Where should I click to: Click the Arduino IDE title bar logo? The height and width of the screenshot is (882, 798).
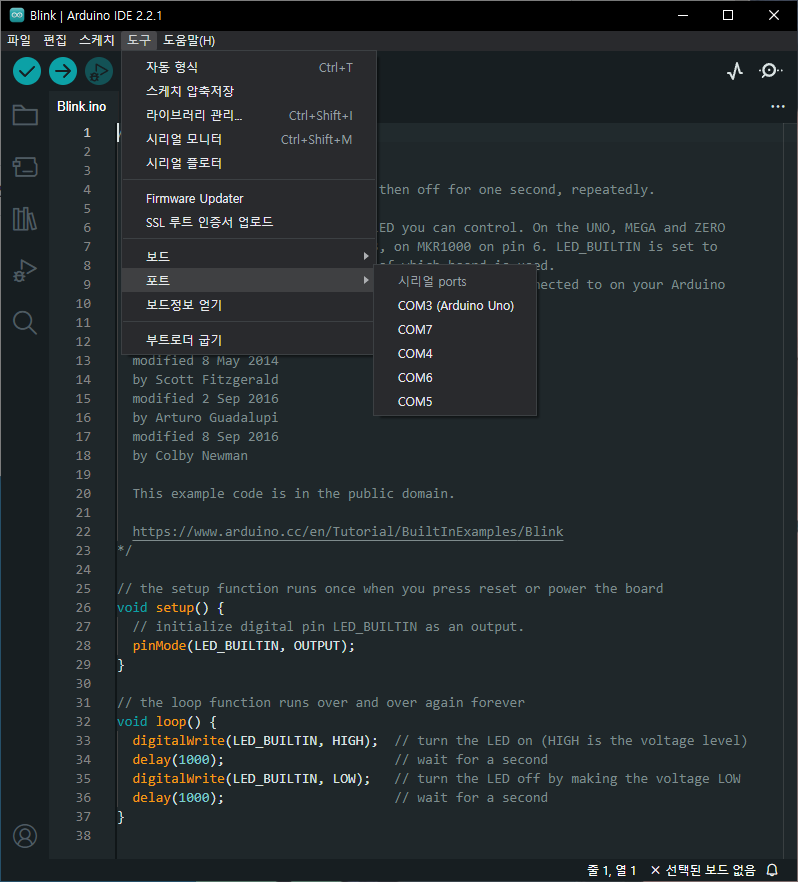pos(17,15)
